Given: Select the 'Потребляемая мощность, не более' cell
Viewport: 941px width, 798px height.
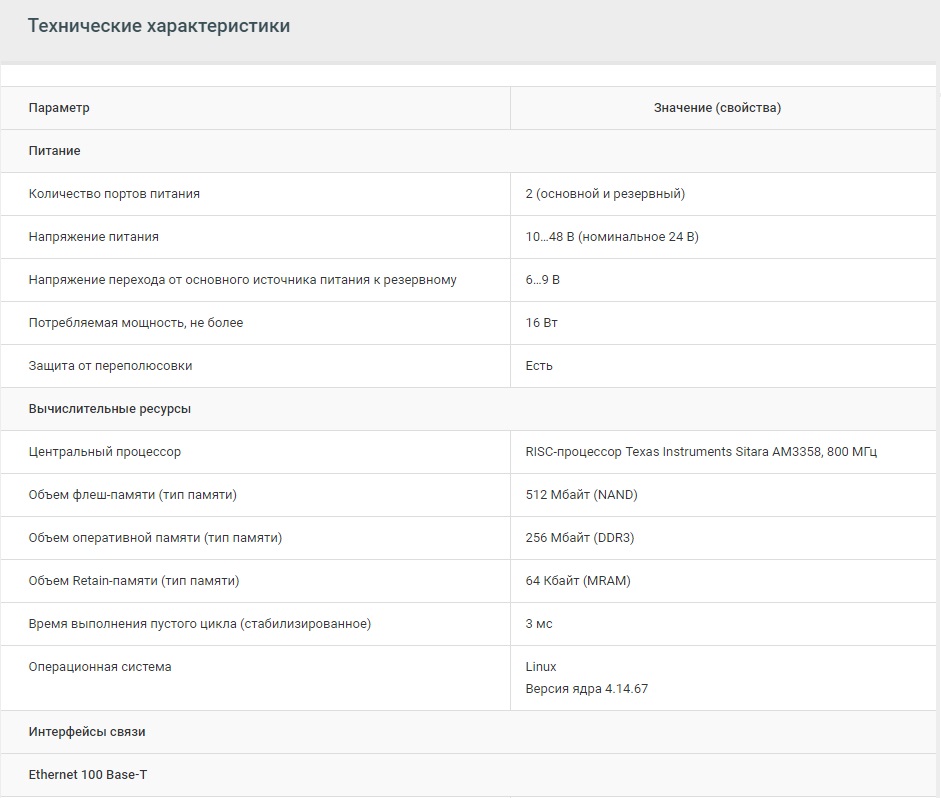Looking at the screenshot, I should pos(136,323).
